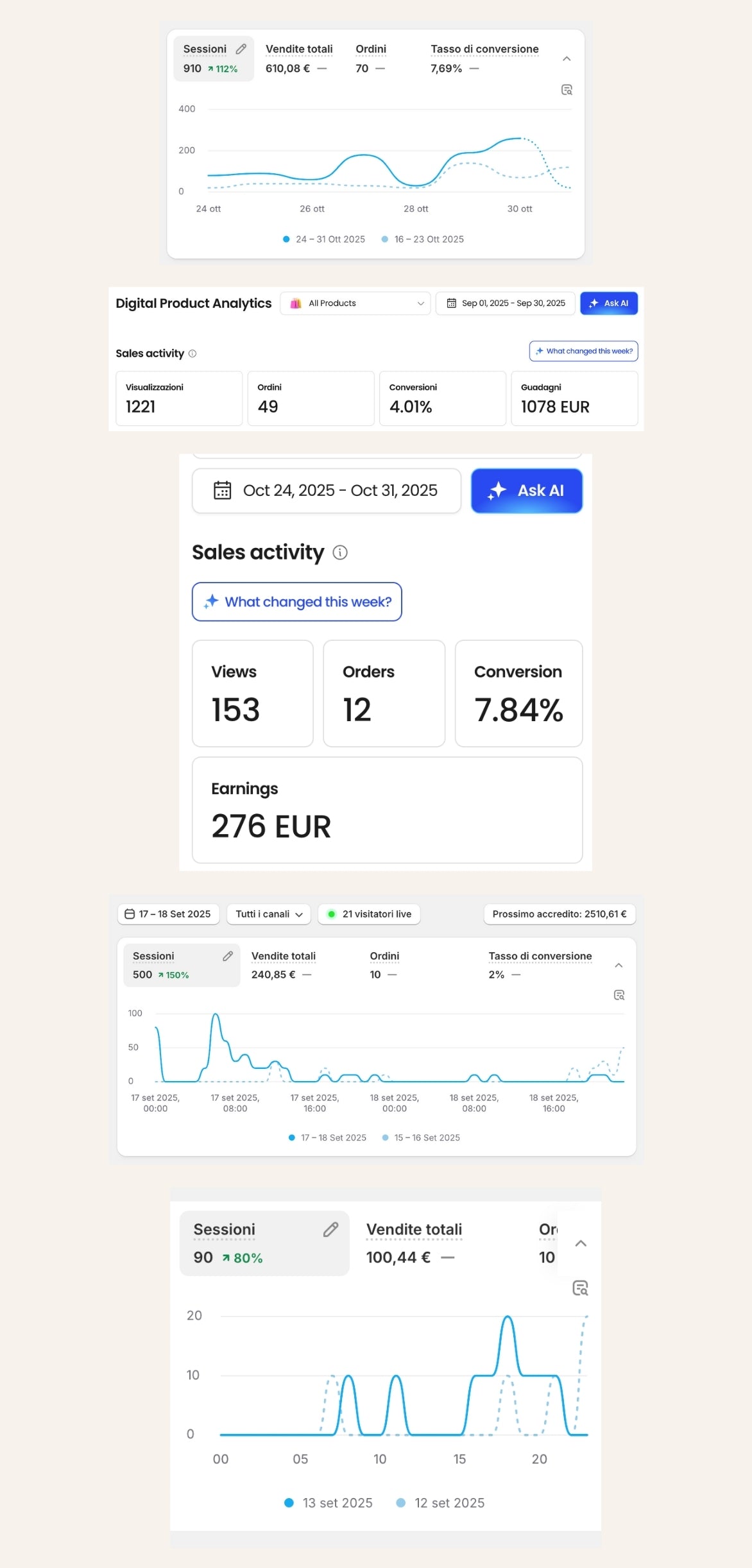Open the report icon above the 17–18 Set chart
The width and height of the screenshot is (752, 1568).
click(619, 995)
